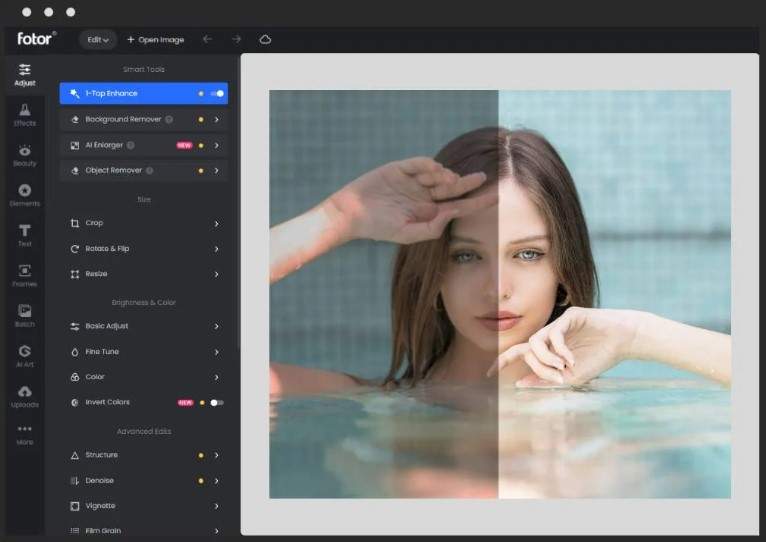Open the Effects panel in sidebar
This screenshot has width=766, height=542.
pyautogui.click(x=24, y=114)
